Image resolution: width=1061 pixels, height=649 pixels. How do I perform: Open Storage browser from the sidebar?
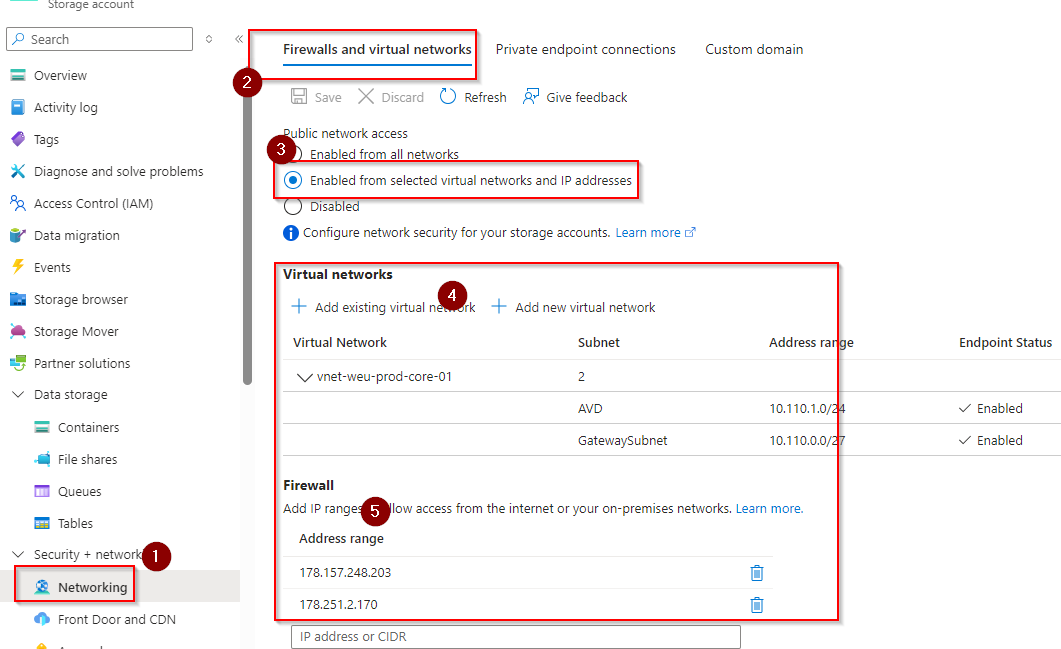click(80, 299)
